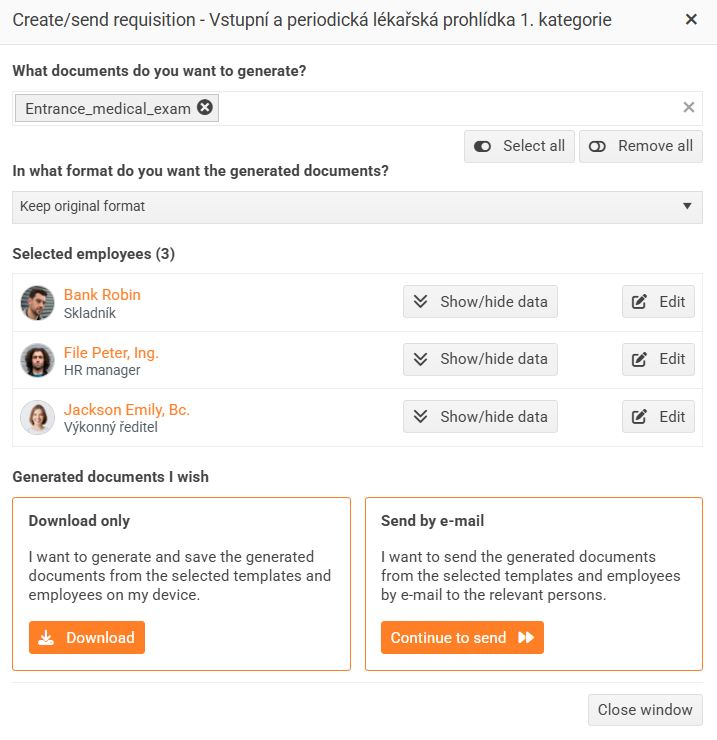Continue to send documents by e-mail
Viewport: 717px width, 740px height.
pyautogui.click(x=462, y=638)
